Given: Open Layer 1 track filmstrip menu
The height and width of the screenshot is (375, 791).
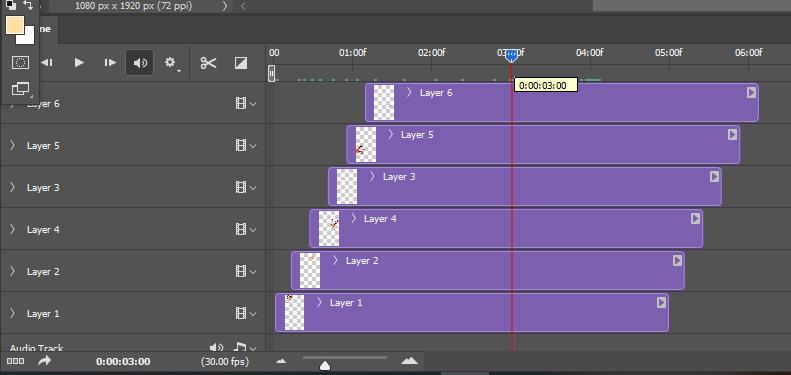Looking at the screenshot, I should pos(246,313).
